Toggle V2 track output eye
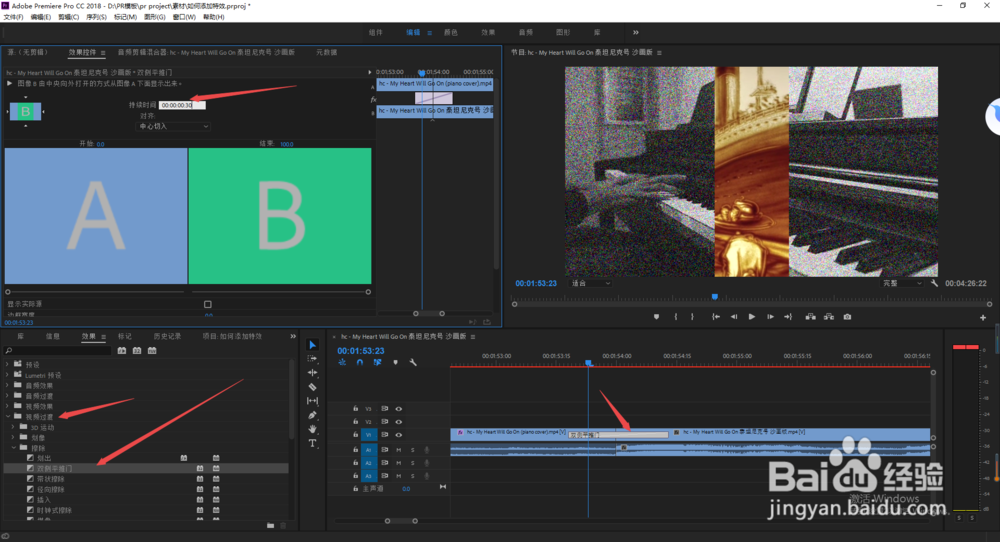Image resolution: width=1000 pixels, height=542 pixels. point(399,421)
